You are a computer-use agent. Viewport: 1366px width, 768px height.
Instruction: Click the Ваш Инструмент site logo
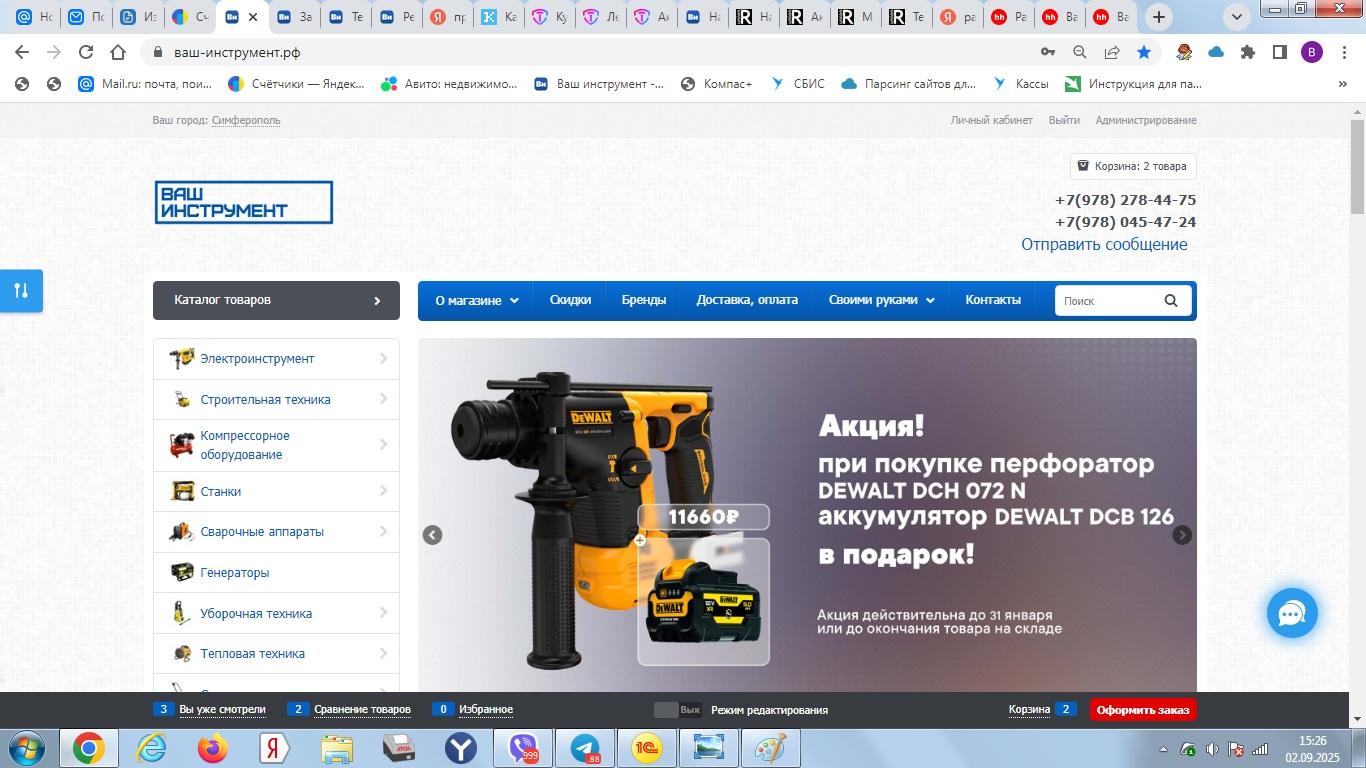[x=243, y=202]
